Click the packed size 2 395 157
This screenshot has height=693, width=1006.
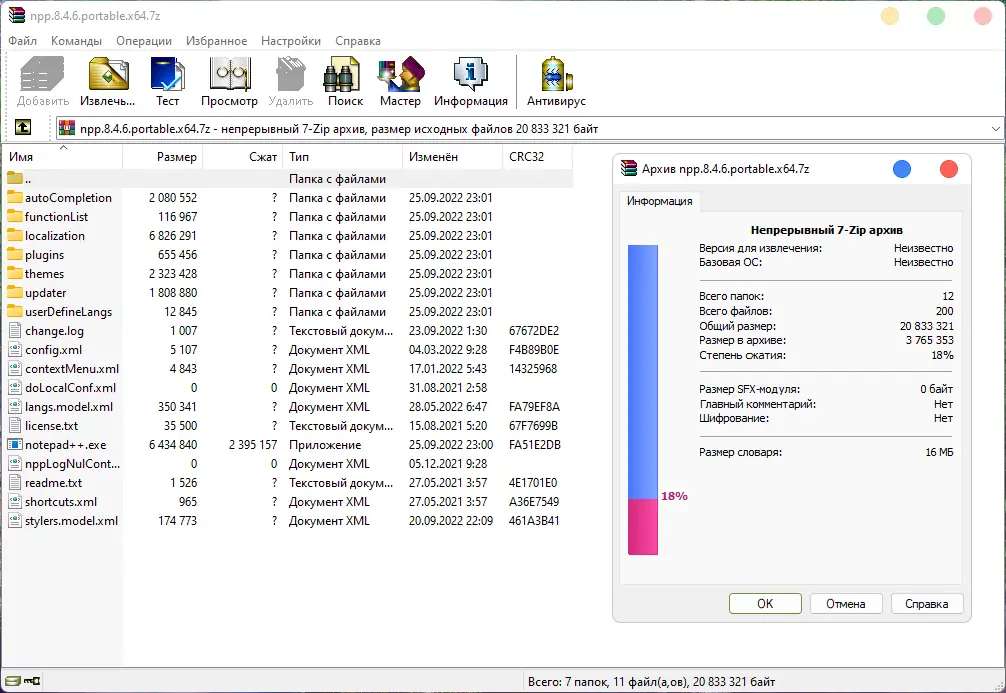(x=253, y=445)
